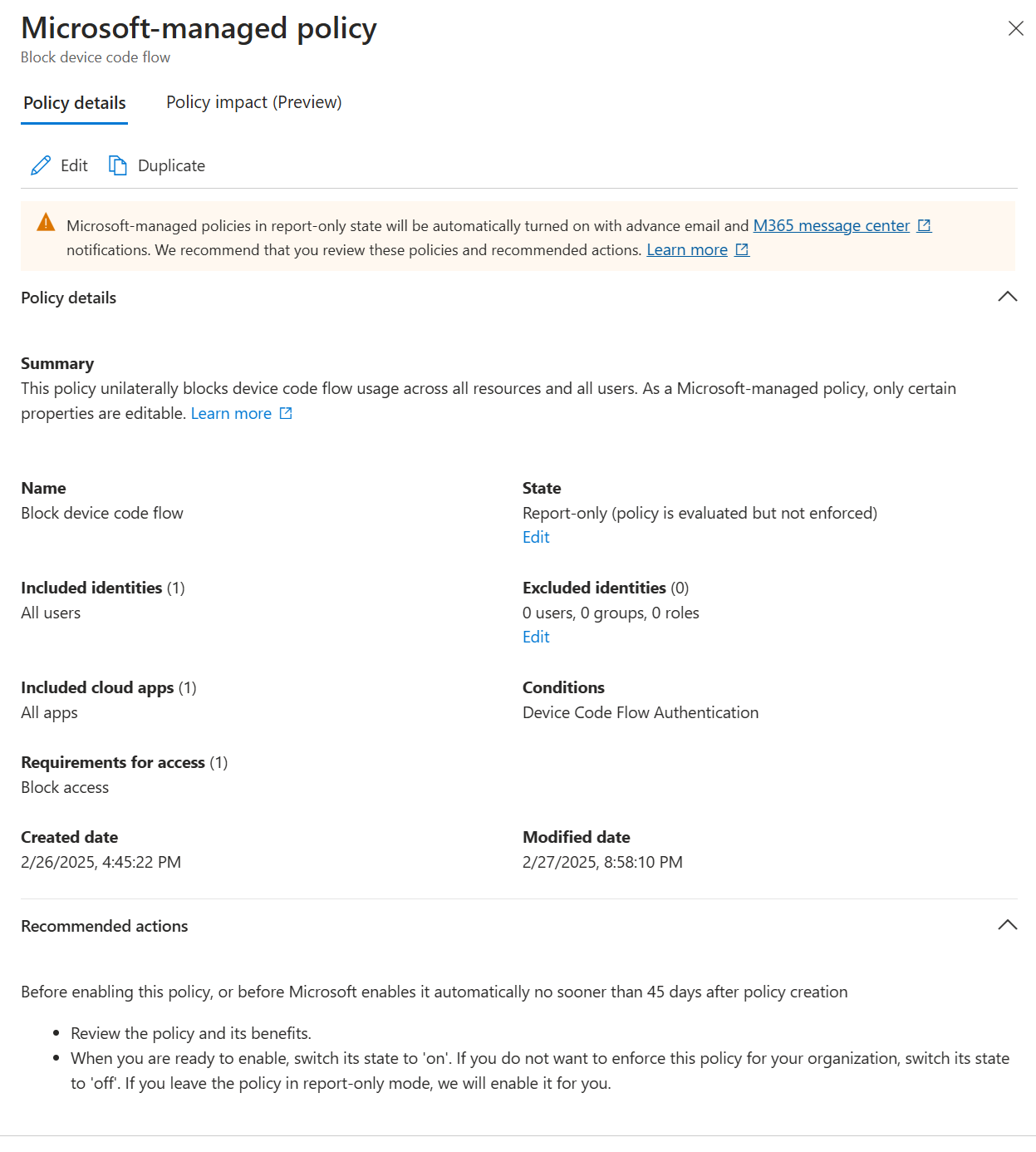Click the warning triangle in the notification banner
Viewport: 1036px width, 1152px height.
(x=46, y=223)
